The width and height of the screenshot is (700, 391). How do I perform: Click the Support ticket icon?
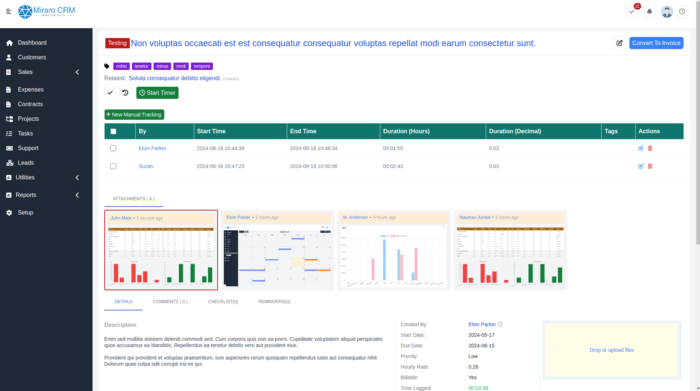coord(9,148)
